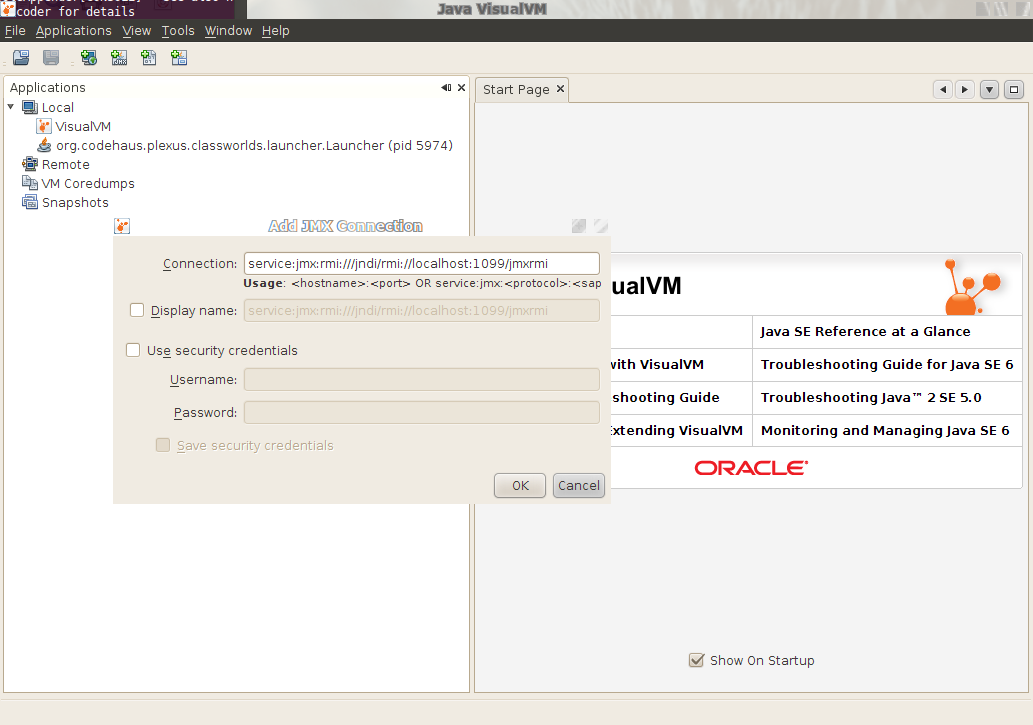
Task: Open Java SE Reference at a Glance link
Action: pyautogui.click(x=865, y=332)
